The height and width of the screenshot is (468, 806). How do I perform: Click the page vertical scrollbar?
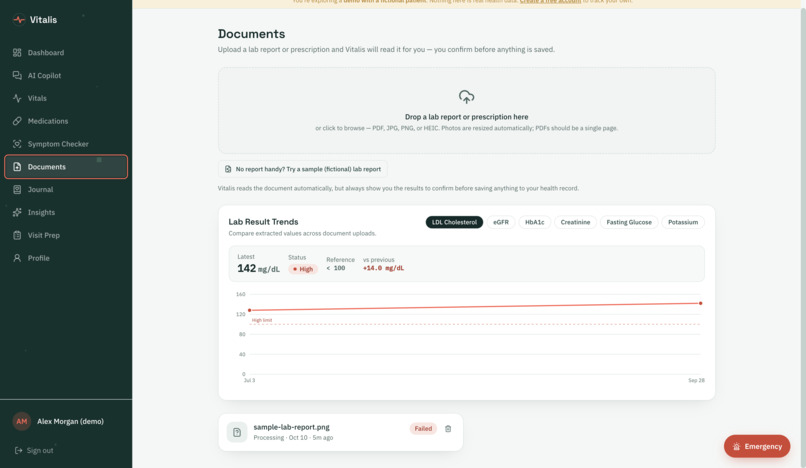point(802,234)
